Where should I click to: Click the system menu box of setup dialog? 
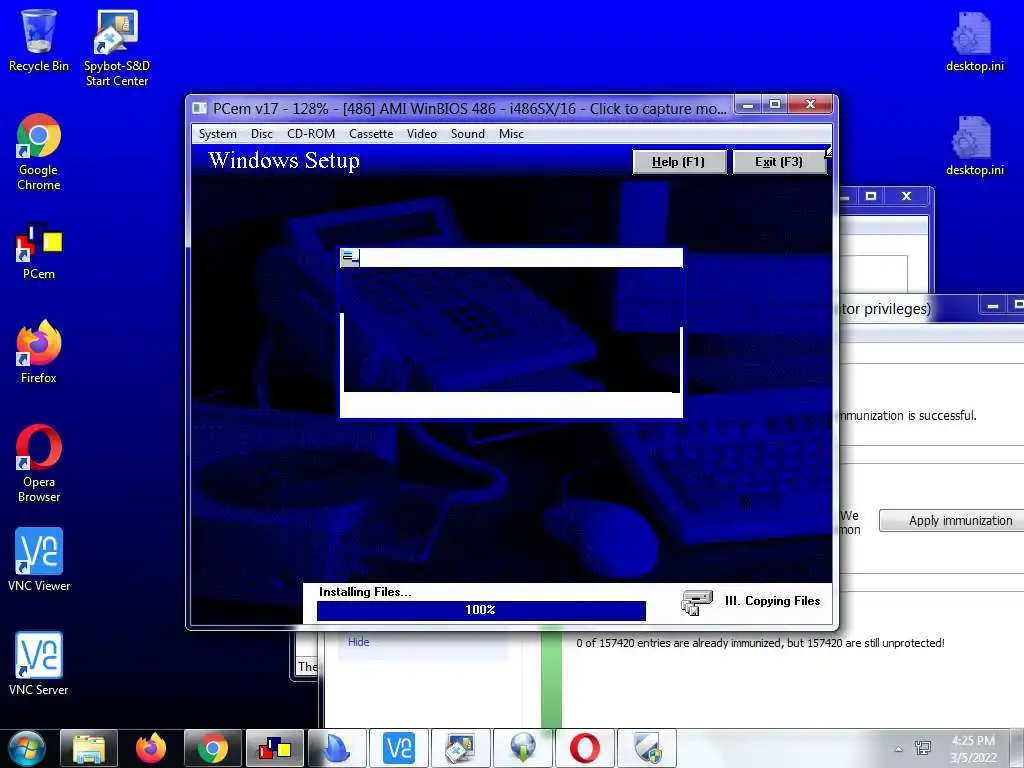click(350, 257)
